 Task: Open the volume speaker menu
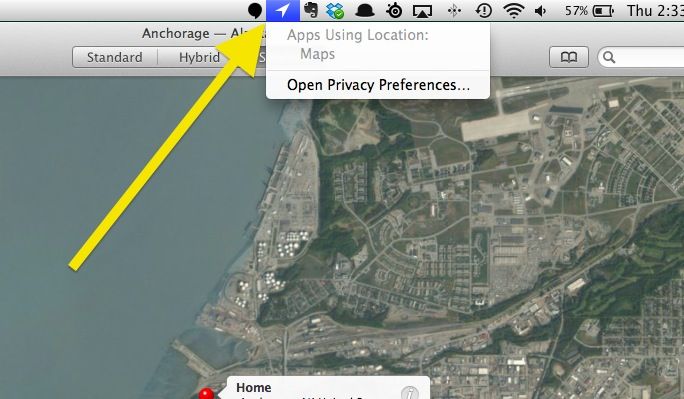[540, 11]
